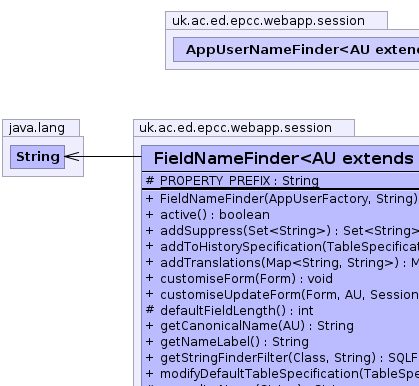Select the modifyDefaultTableSpecification method row
Image resolution: width=419 pixels, height=386 pixels.
(x=282, y=374)
